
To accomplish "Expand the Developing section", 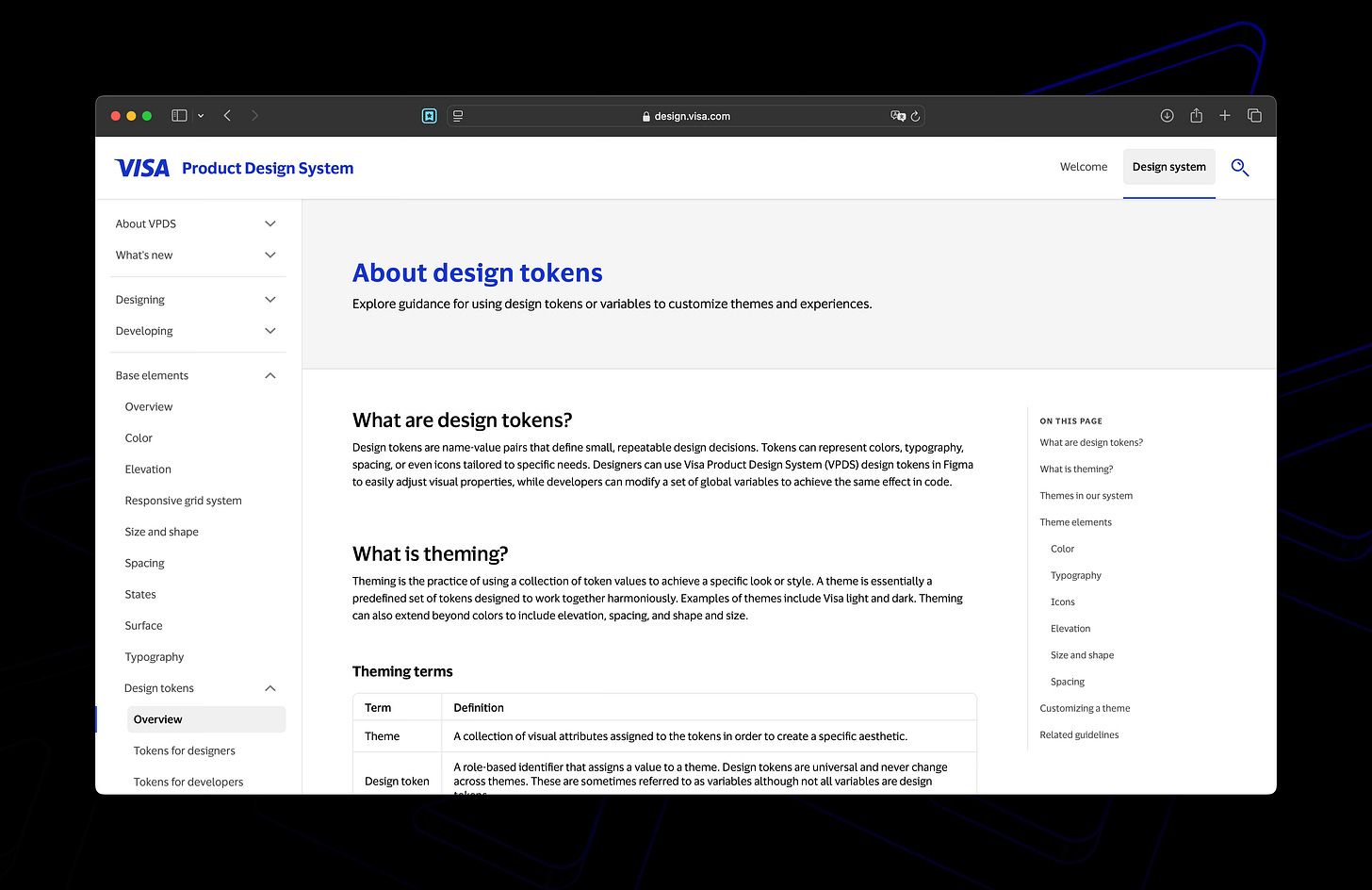I will (197, 330).
